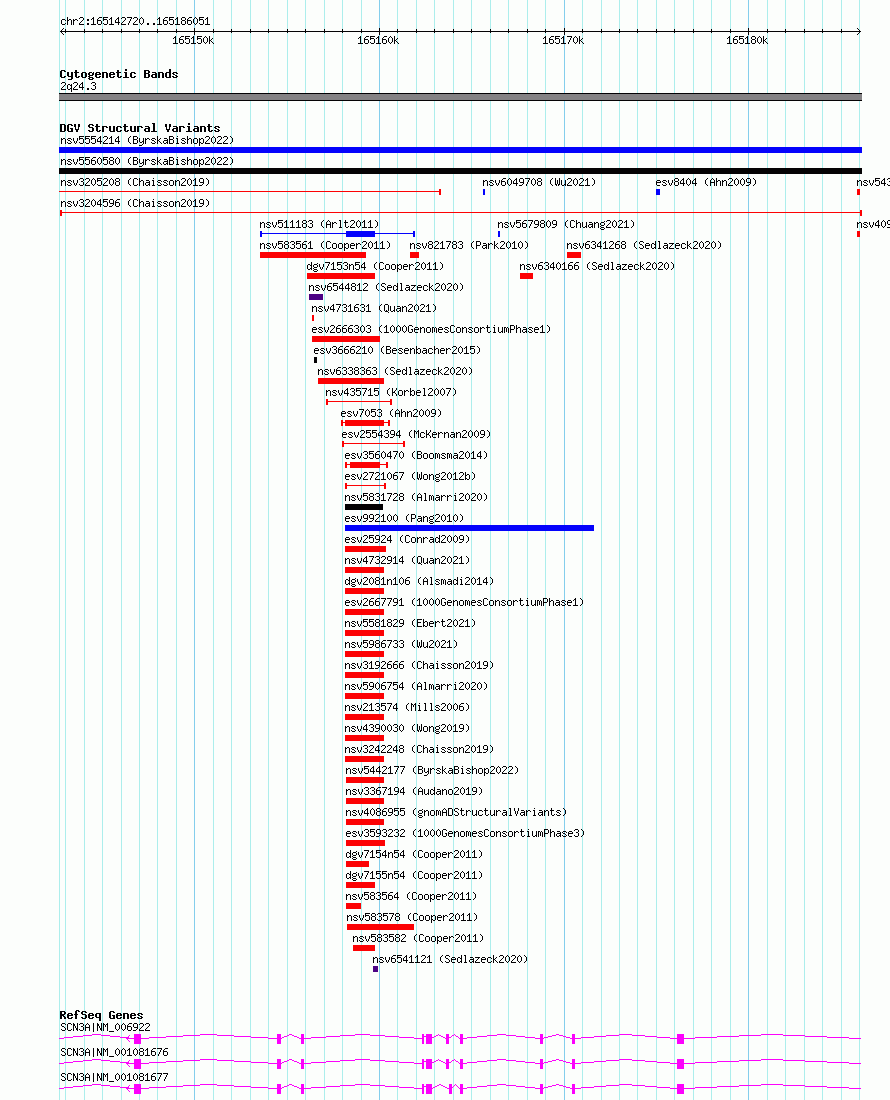Click the 165170k ruler position label

tap(563, 41)
